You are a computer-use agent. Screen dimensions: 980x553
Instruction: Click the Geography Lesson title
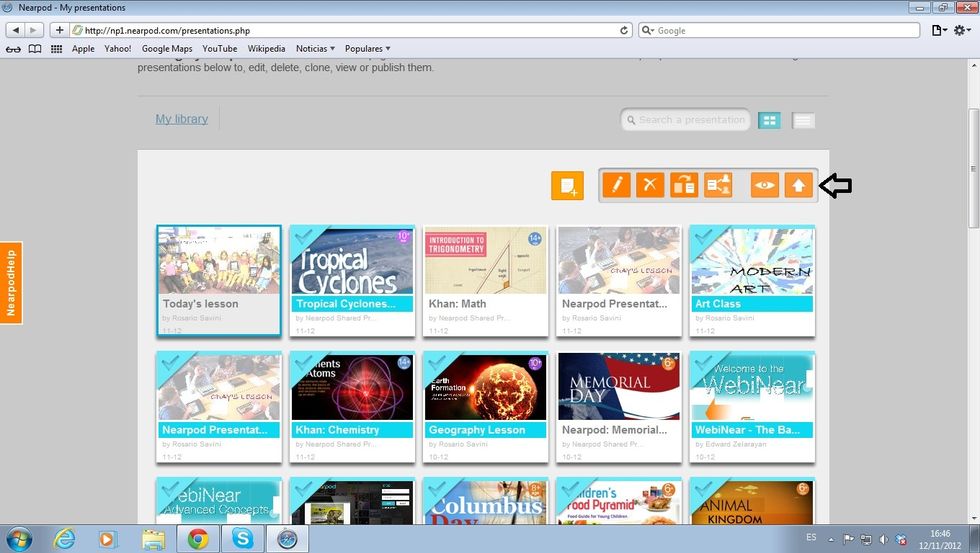(477, 430)
